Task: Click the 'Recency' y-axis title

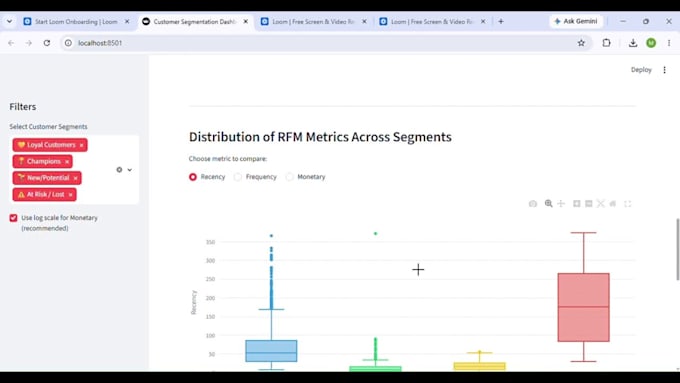Action: 194,302
